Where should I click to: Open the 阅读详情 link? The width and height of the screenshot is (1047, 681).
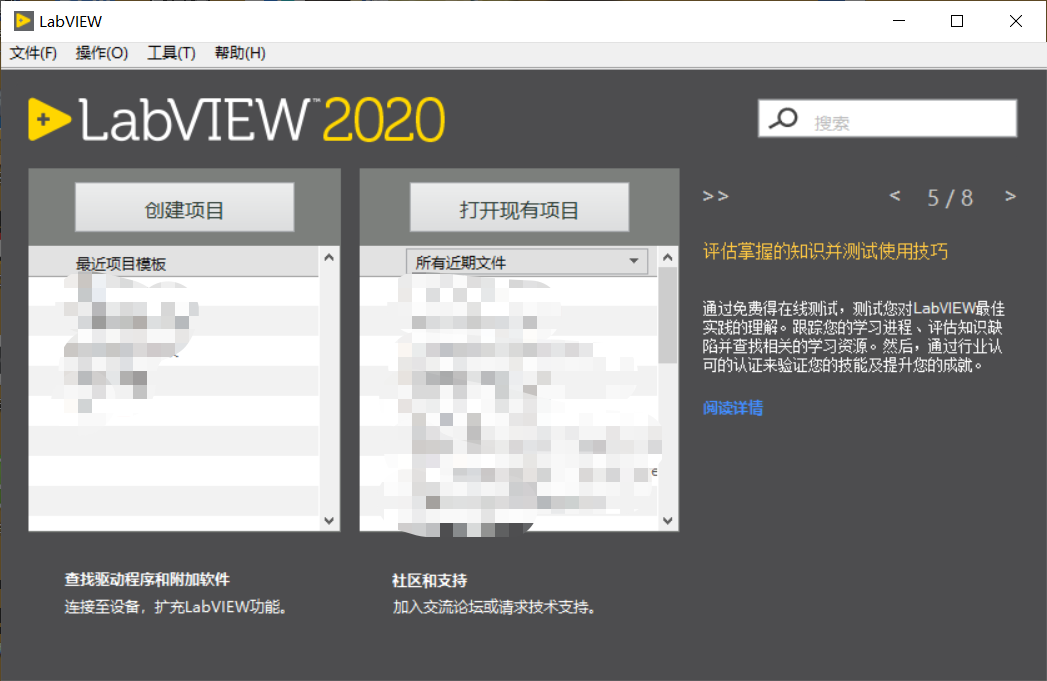pyautogui.click(x=732, y=408)
